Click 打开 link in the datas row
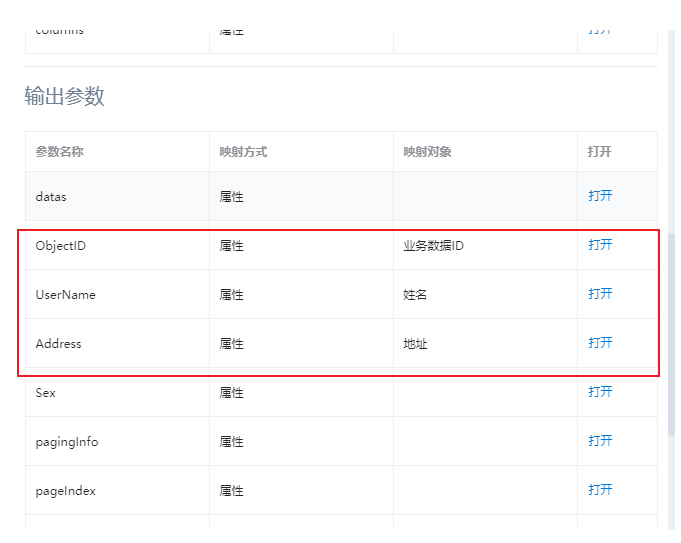The image size is (681, 543). (x=600, y=196)
